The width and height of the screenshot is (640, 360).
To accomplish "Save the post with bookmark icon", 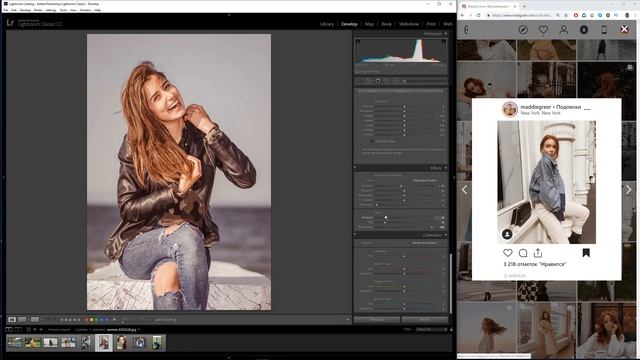I will point(586,253).
